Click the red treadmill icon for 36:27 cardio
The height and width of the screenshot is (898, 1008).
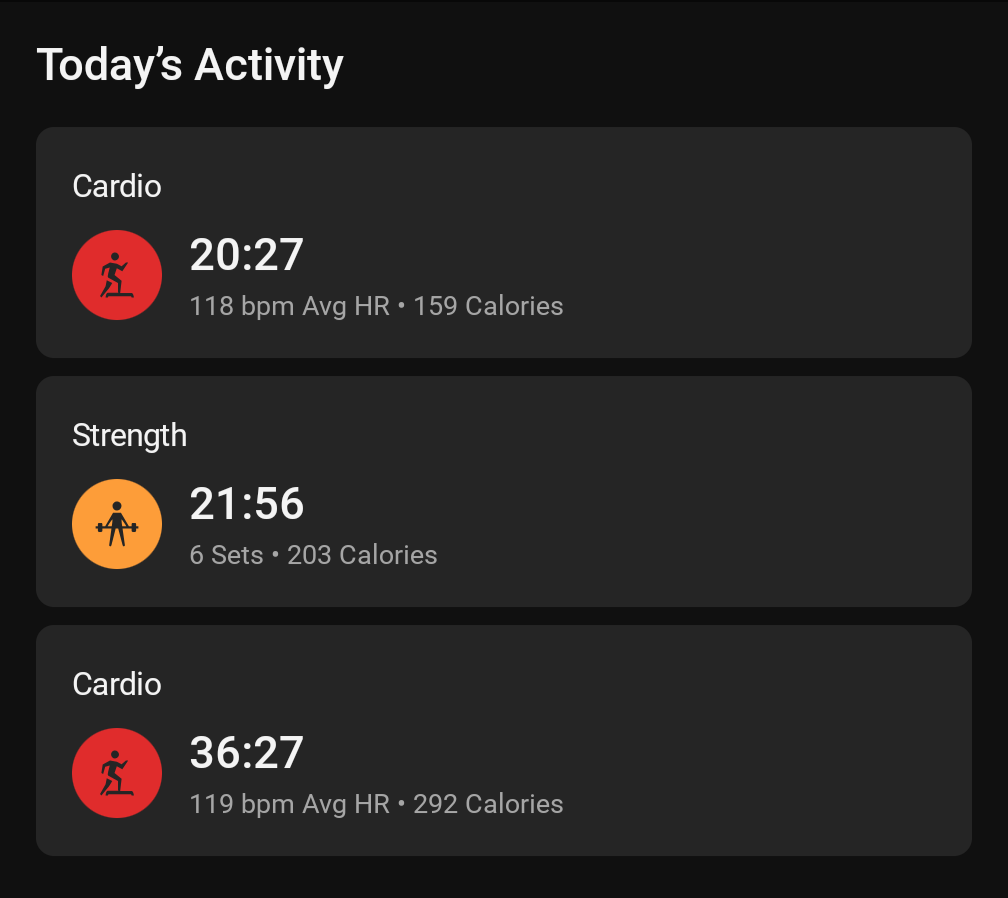116,773
